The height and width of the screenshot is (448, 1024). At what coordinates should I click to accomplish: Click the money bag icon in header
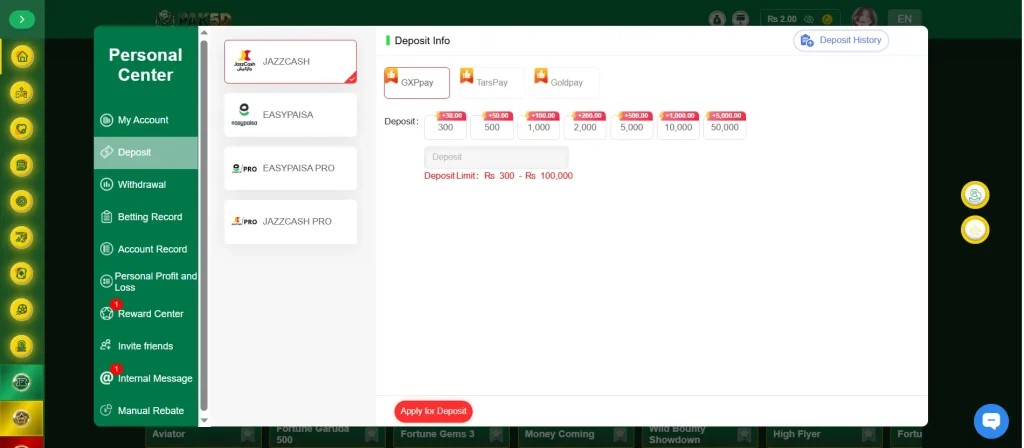click(717, 19)
